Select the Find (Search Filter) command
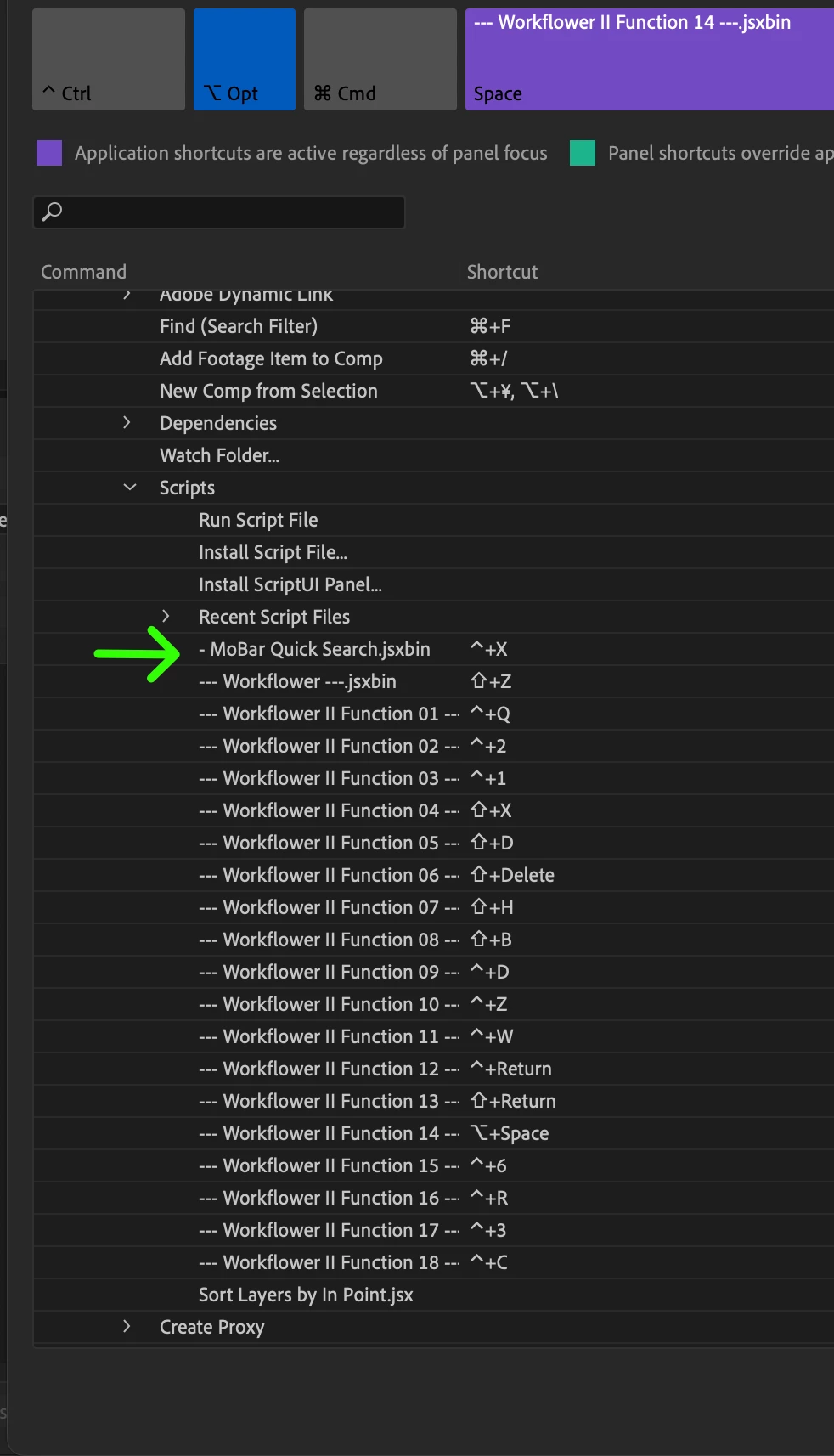The height and width of the screenshot is (1456, 834). coord(239,326)
